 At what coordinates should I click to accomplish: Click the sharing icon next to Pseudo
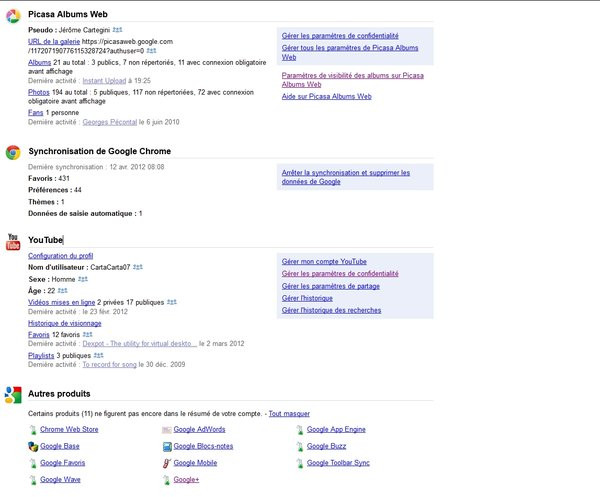(x=117, y=30)
